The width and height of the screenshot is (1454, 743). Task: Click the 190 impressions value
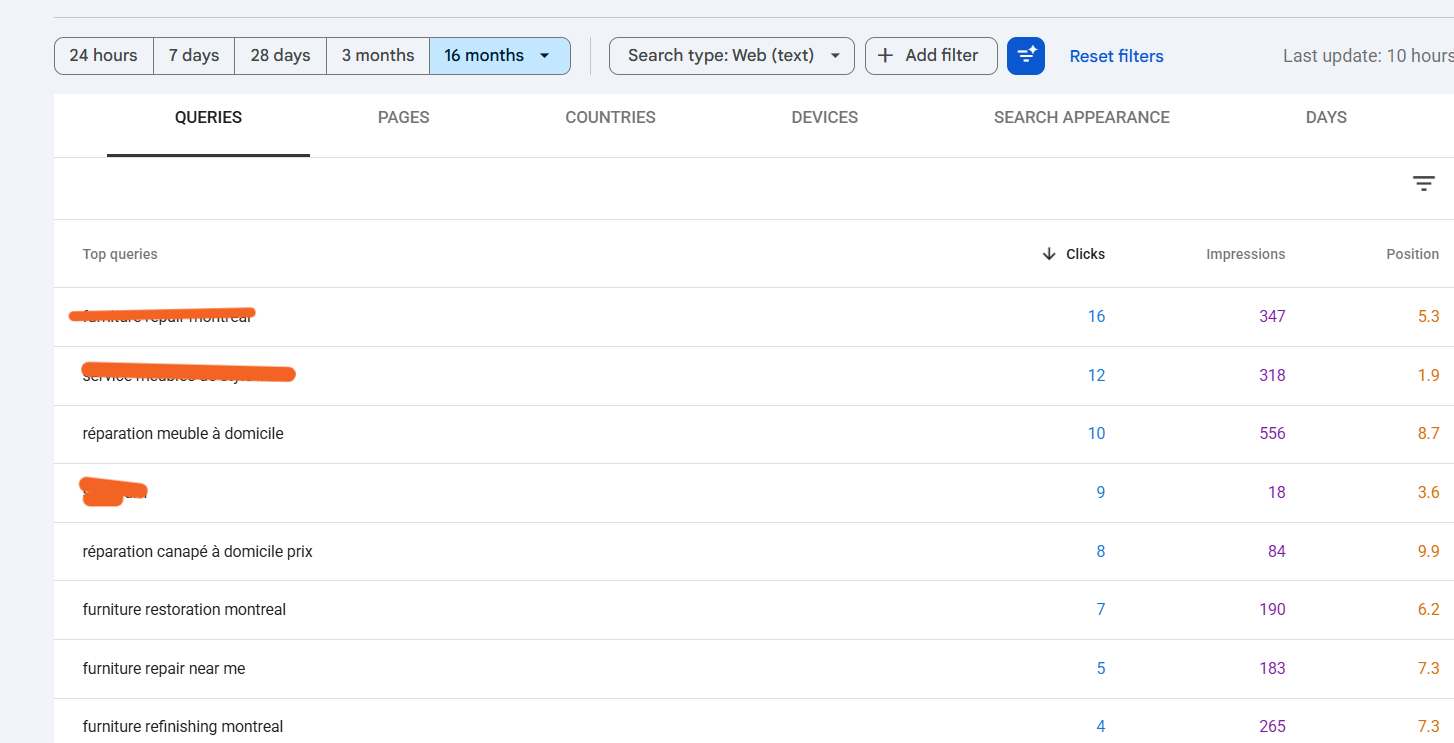[x=1273, y=610]
